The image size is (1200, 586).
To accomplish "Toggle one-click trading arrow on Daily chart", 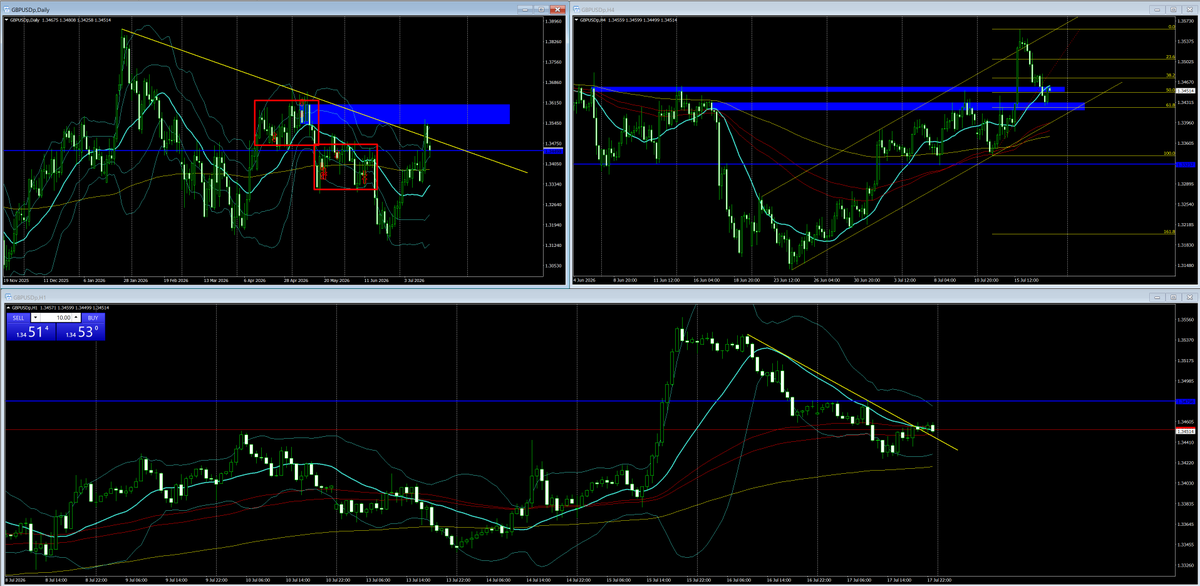I will 6,20.
